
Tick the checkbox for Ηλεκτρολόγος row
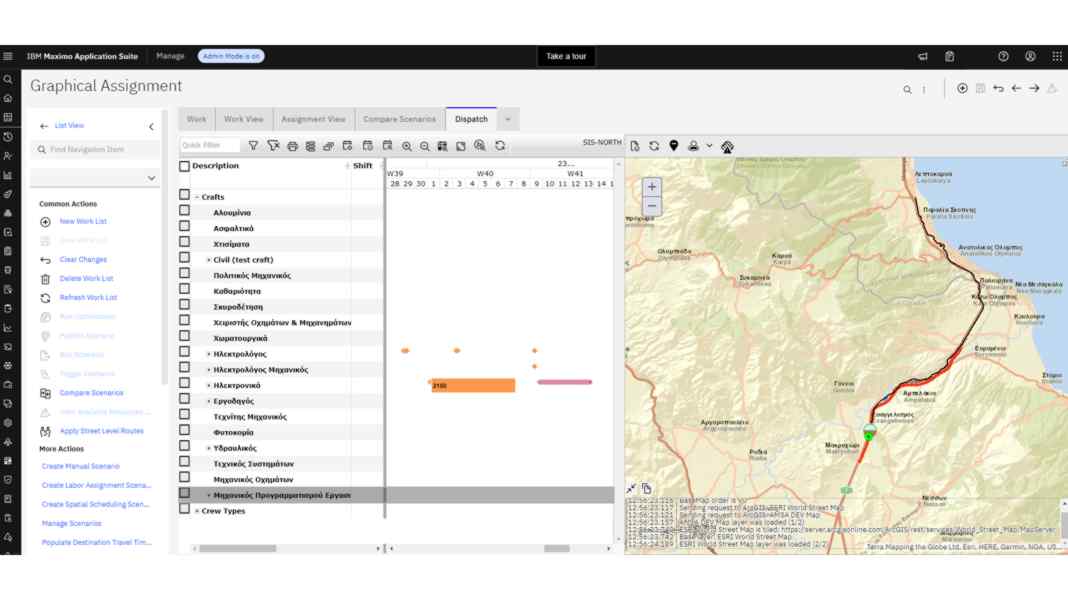pos(185,353)
